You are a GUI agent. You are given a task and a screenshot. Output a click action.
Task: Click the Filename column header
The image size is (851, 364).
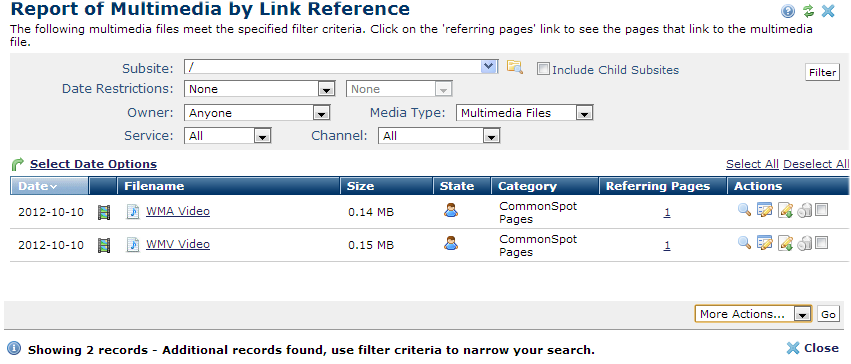[154, 186]
